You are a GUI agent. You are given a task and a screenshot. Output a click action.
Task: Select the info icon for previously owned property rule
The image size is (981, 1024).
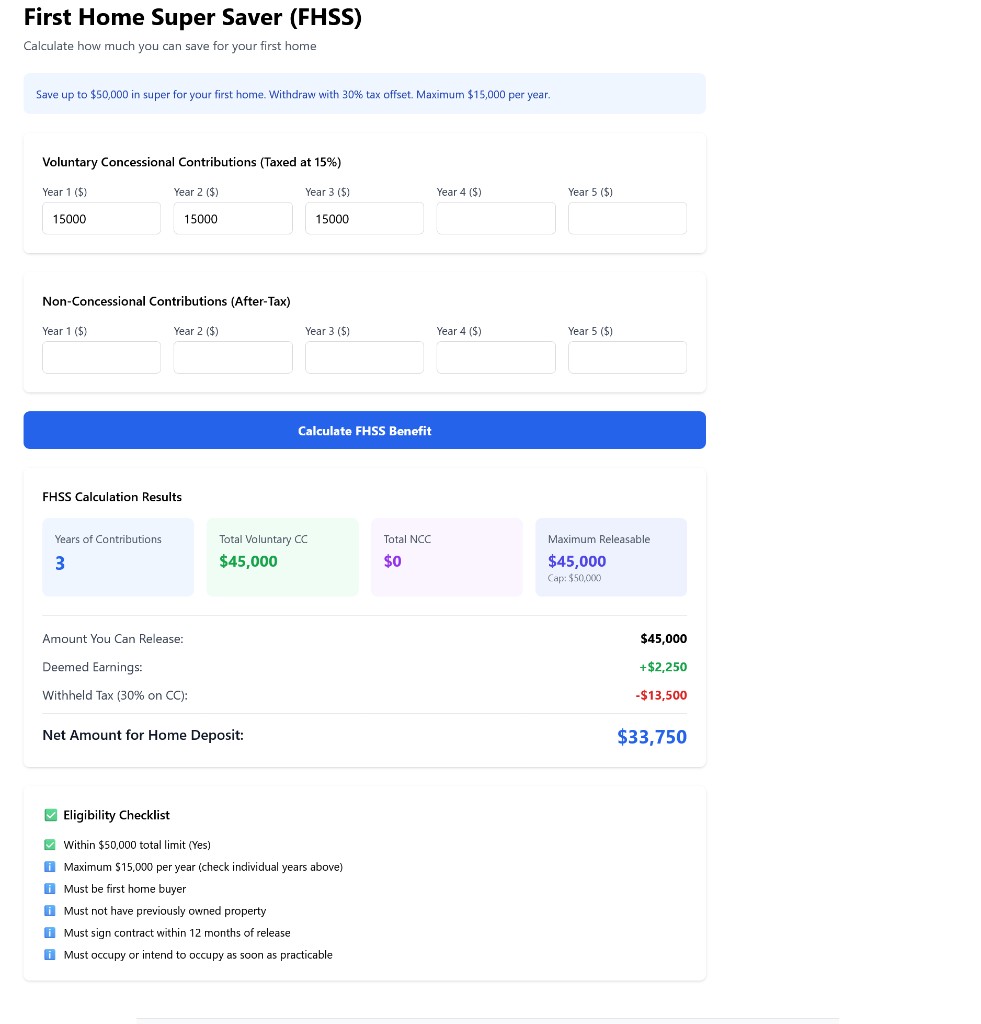pos(50,910)
